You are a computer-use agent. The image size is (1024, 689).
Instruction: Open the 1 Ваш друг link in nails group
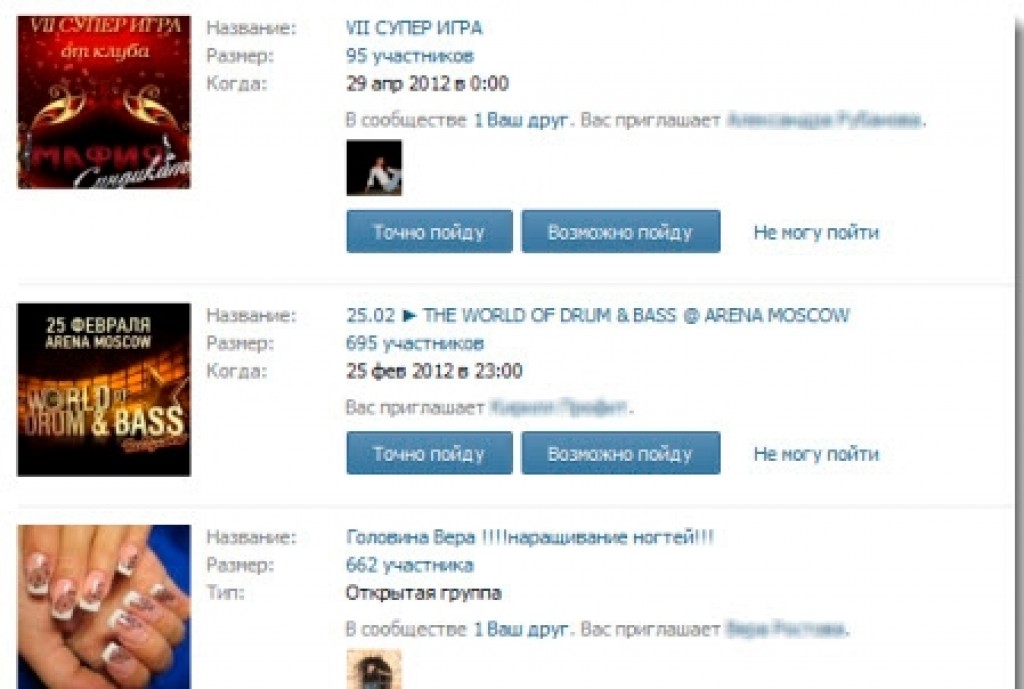[x=520, y=630]
